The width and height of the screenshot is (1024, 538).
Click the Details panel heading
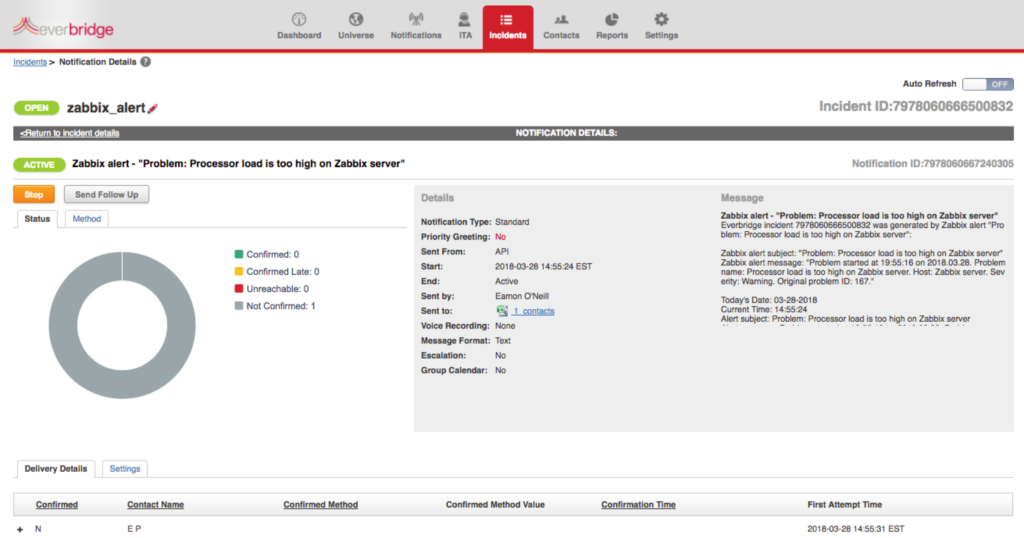(x=437, y=198)
